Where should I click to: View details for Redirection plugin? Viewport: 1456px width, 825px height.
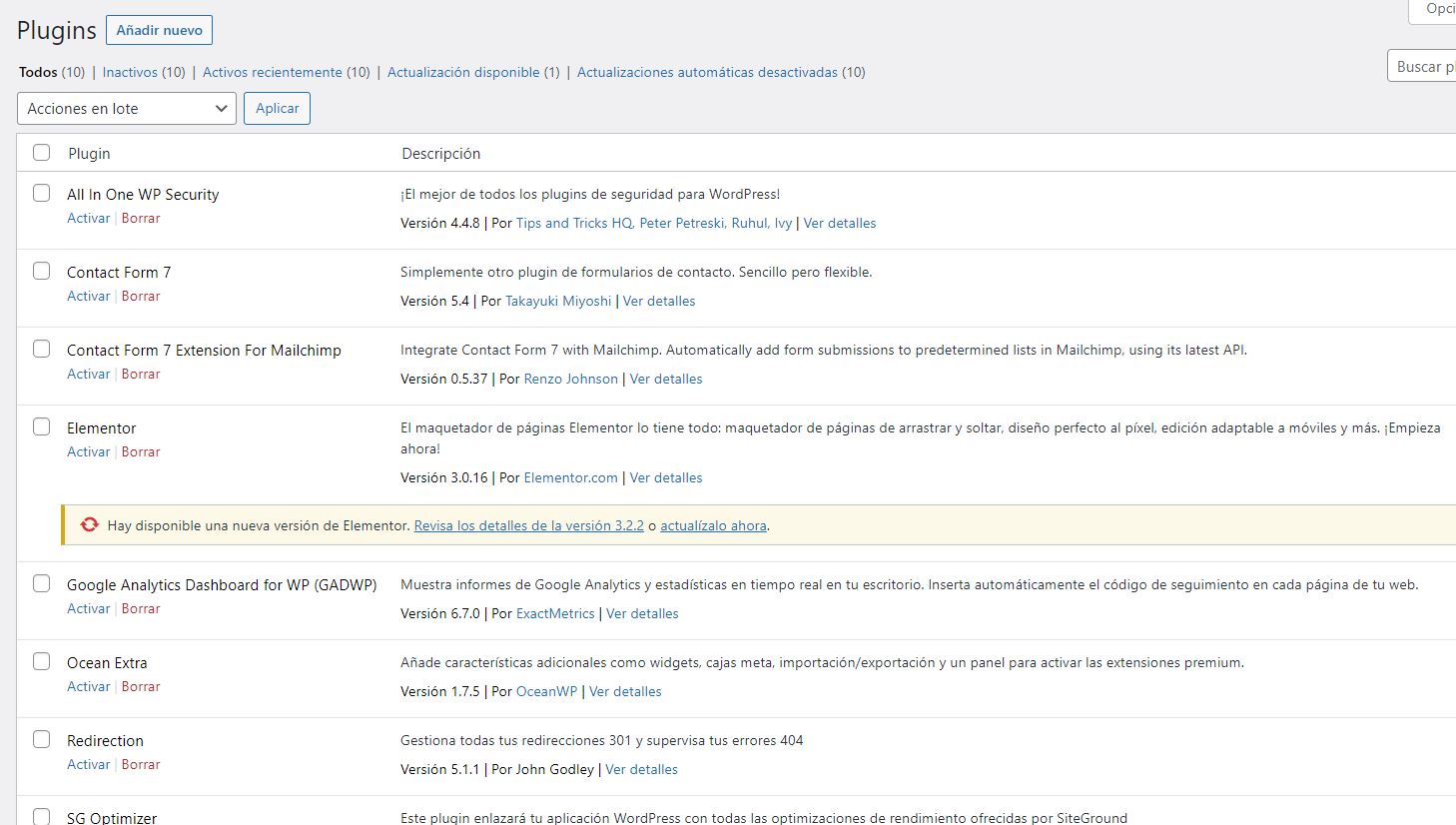[x=641, y=769]
